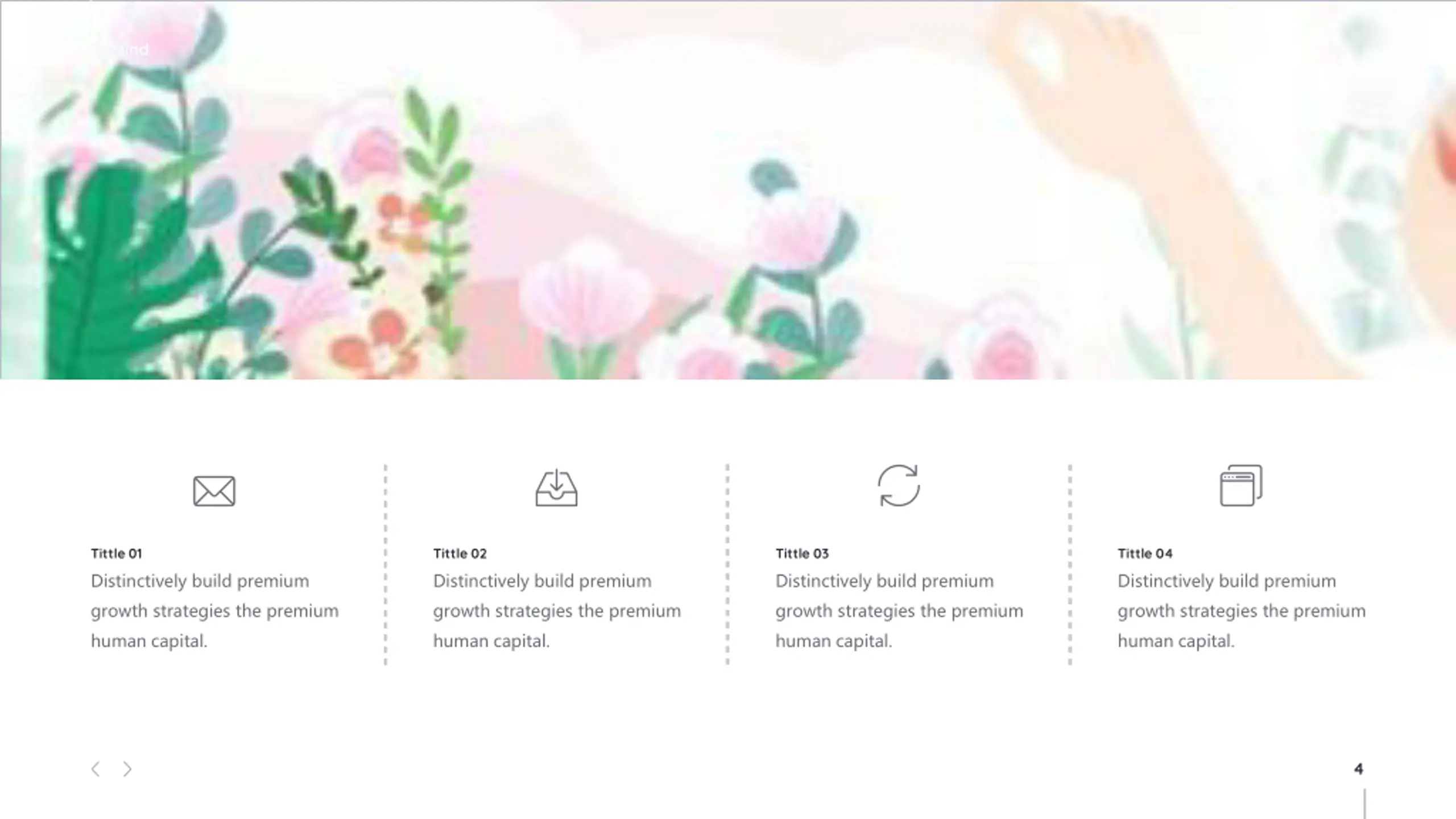This screenshot has width=1456, height=819.
Task: Click the dashed divider between Tittle 02 and 03
Action: pos(727,564)
